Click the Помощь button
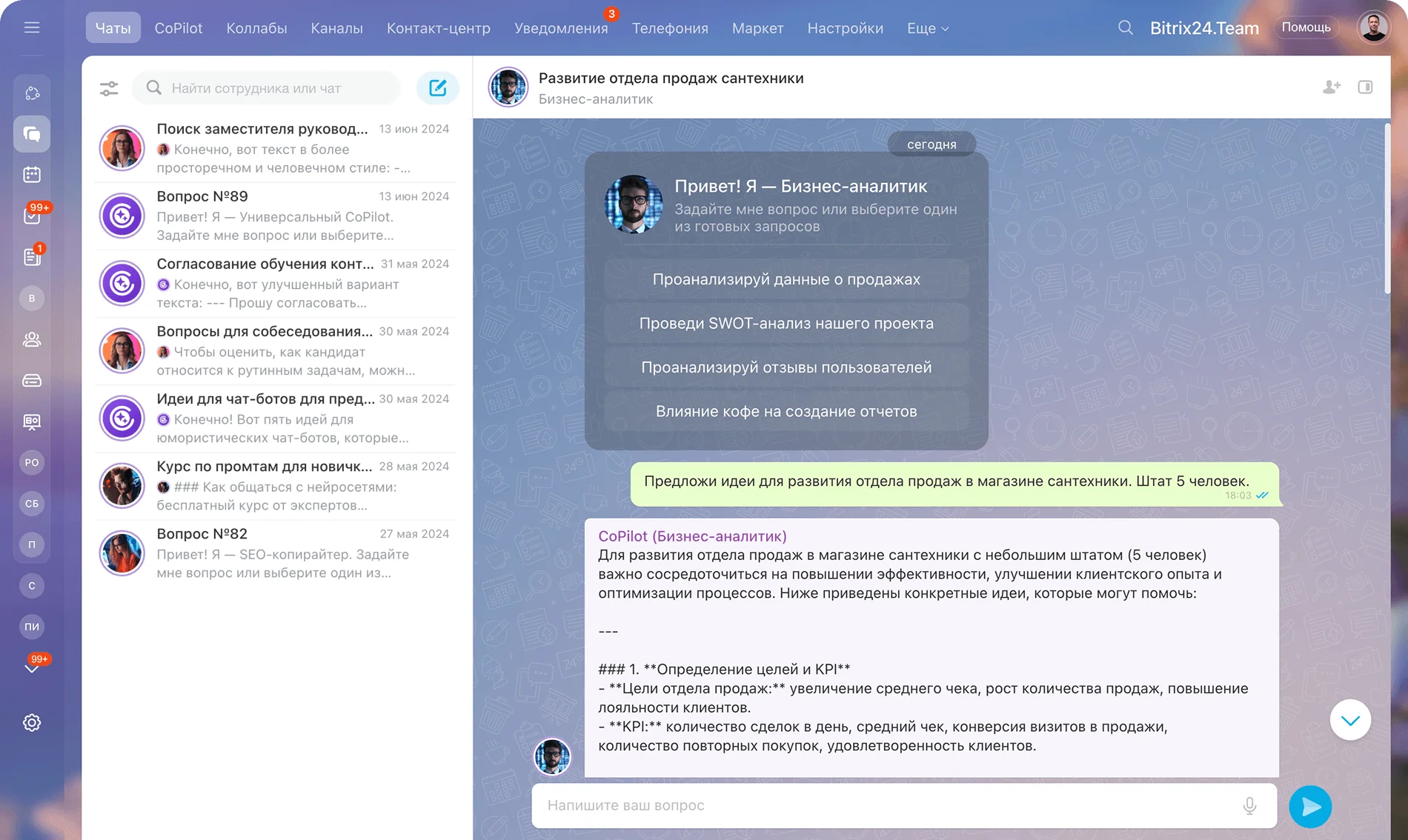The height and width of the screenshot is (840, 1408). click(x=1306, y=27)
